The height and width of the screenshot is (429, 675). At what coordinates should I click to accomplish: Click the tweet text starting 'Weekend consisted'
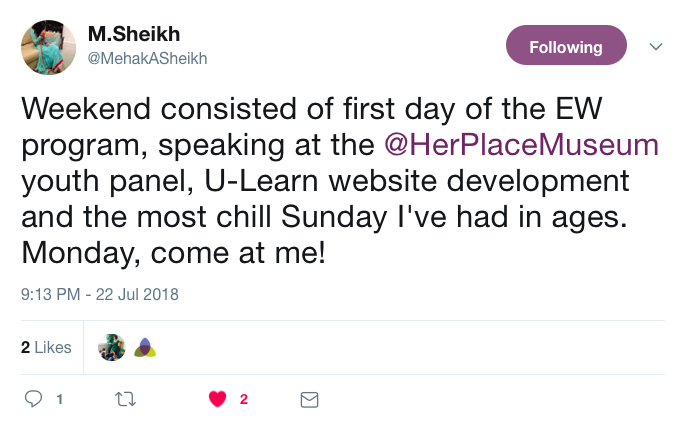pyautogui.click(x=340, y=181)
